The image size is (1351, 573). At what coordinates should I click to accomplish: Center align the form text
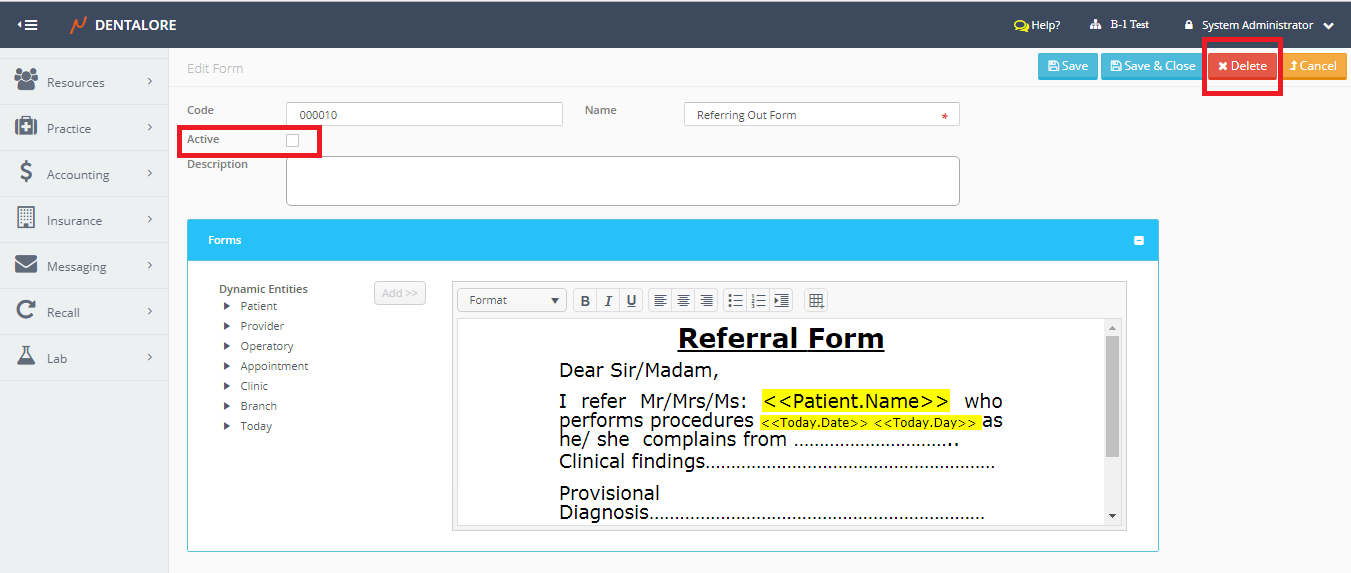683,301
